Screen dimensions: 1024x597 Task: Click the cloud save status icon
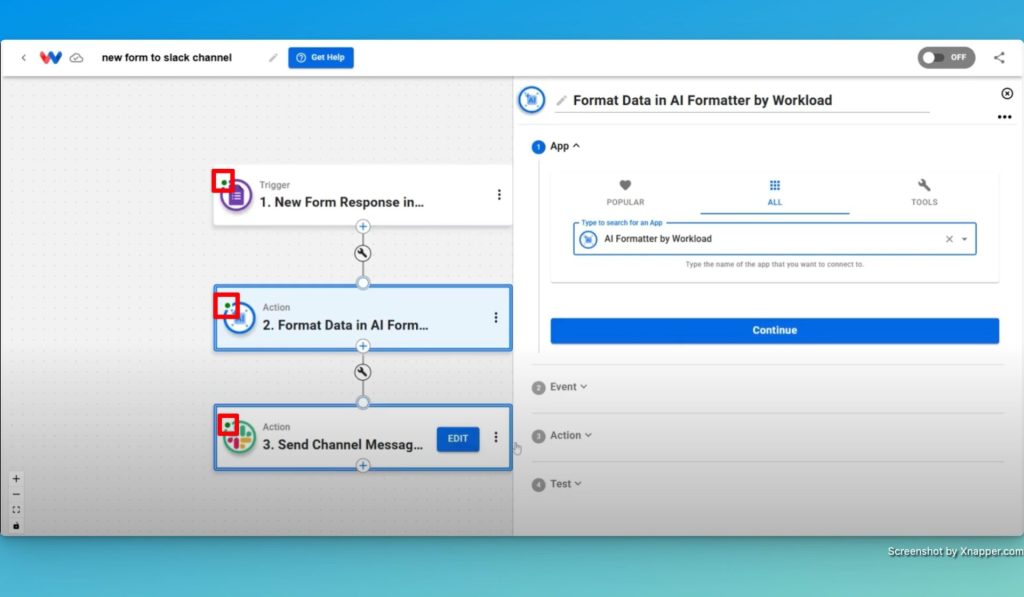tap(76, 57)
